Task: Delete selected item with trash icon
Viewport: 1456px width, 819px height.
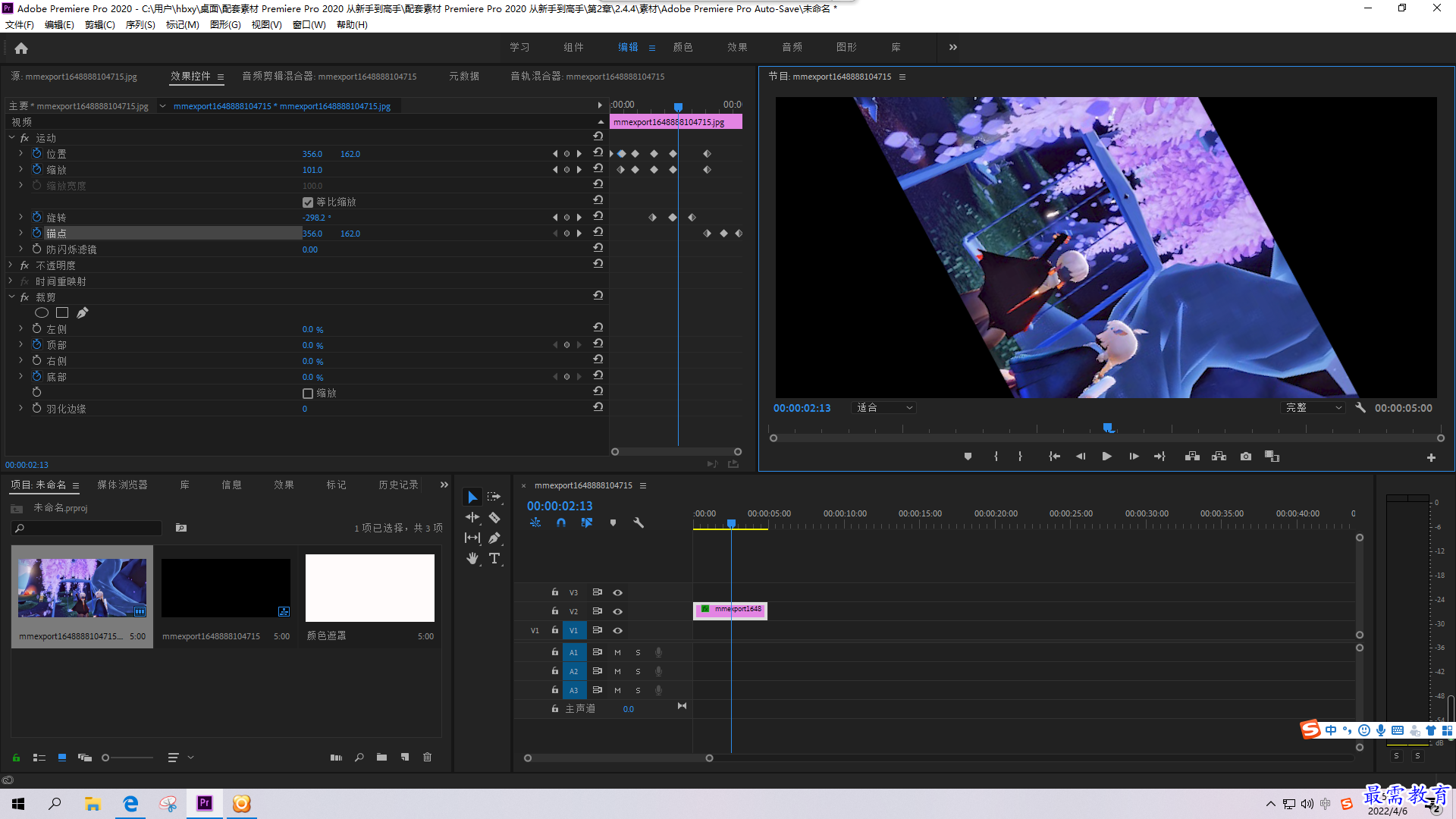Action: click(x=427, y=757)
